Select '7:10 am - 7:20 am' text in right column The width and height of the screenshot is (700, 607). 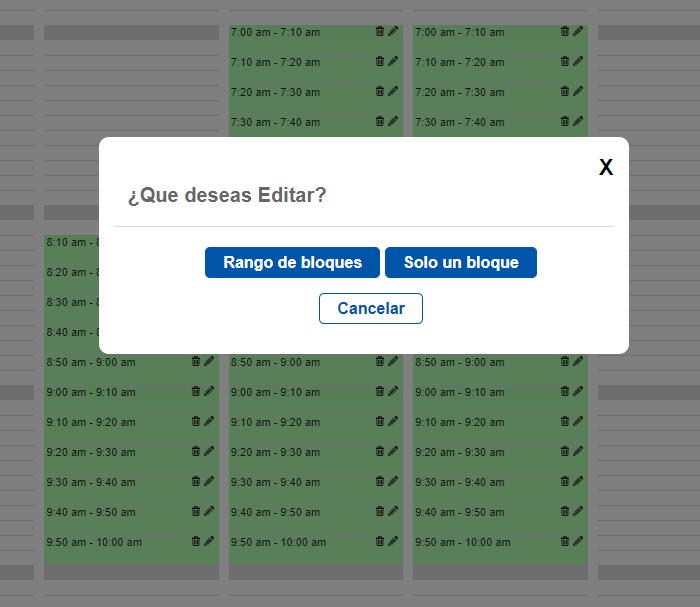point(460,62)
